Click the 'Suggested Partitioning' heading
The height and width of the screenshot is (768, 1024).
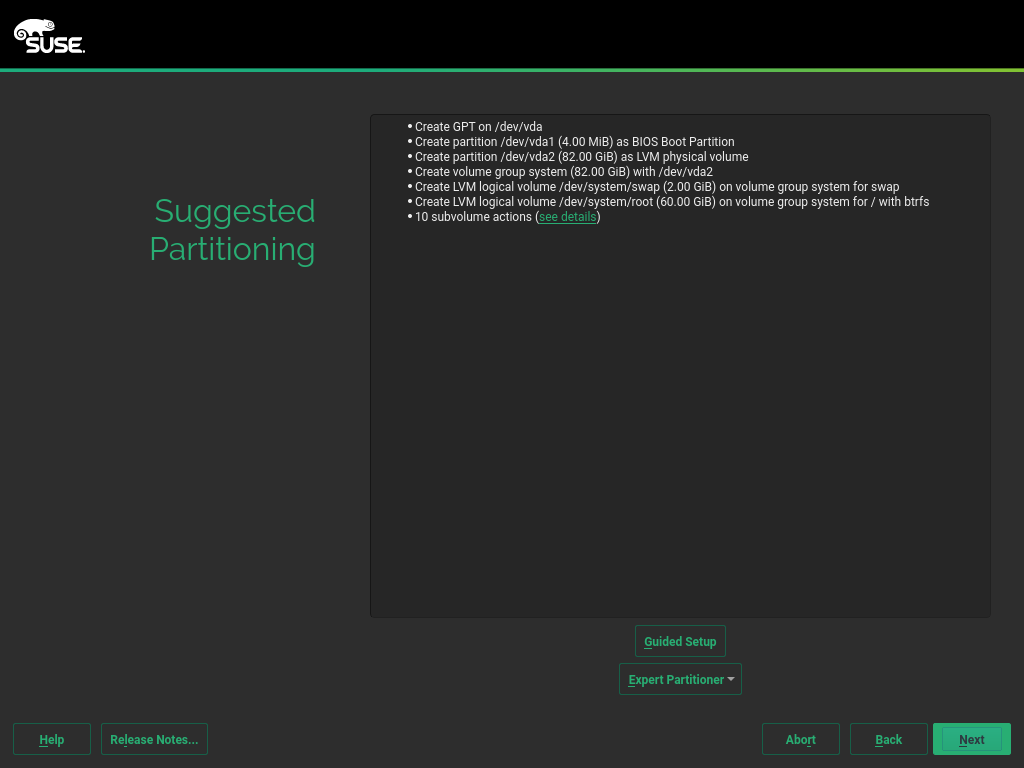[233, 230]
